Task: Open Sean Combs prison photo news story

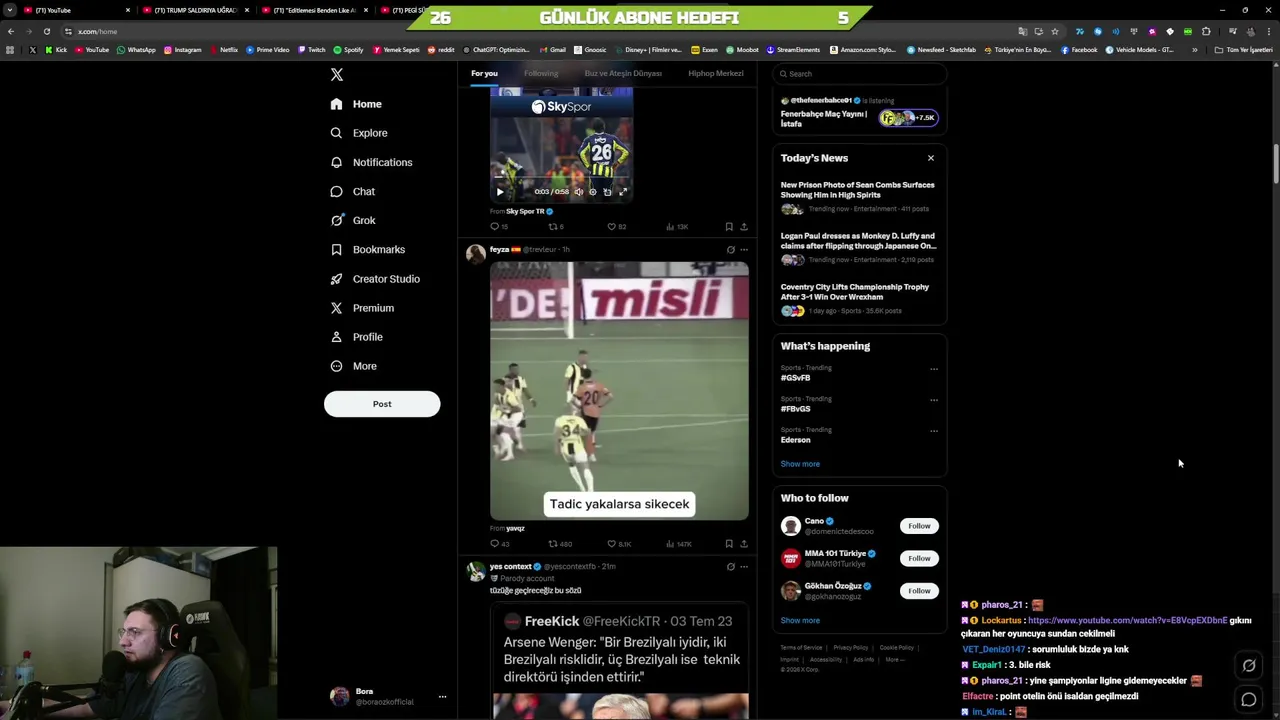Action: pyautogui.click(x=858, y=197)
